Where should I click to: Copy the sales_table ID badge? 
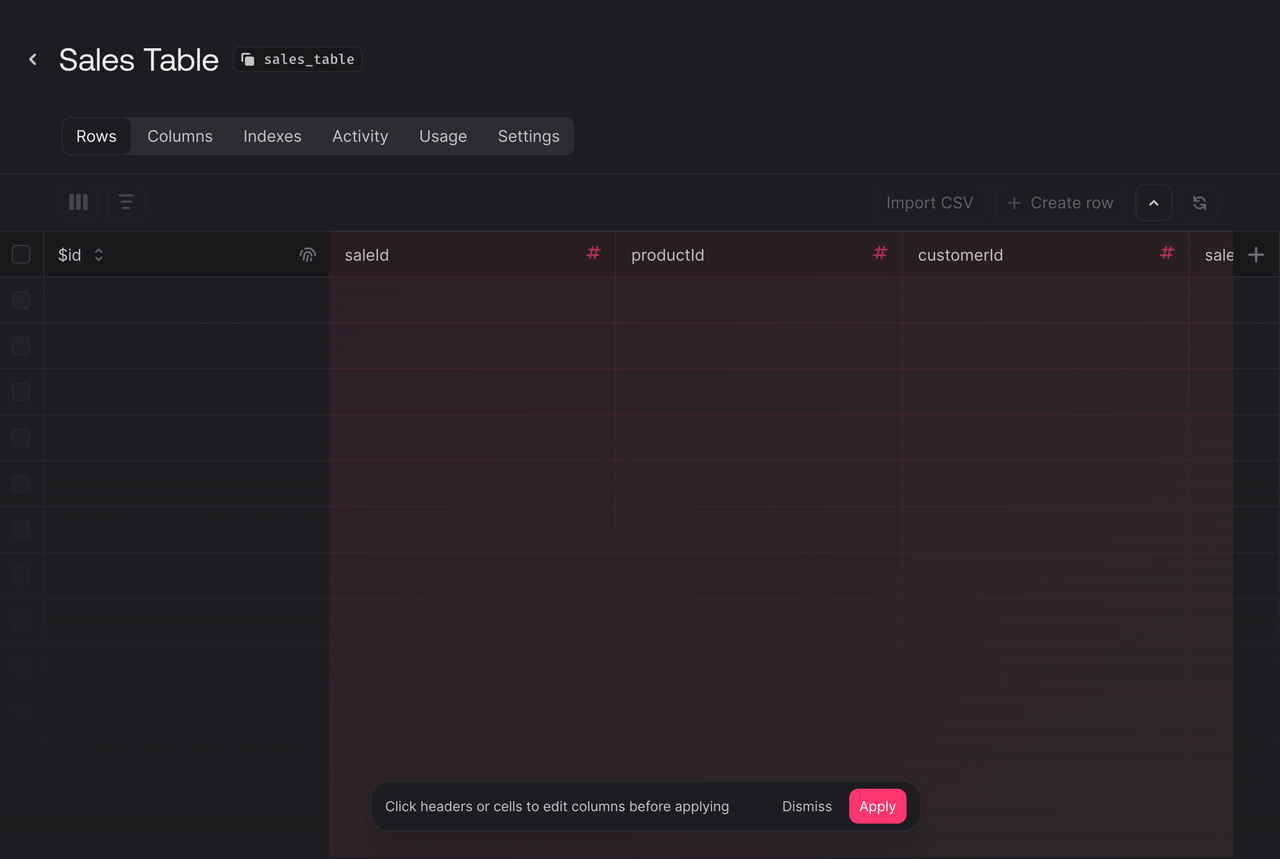click(x=298, y=60)
